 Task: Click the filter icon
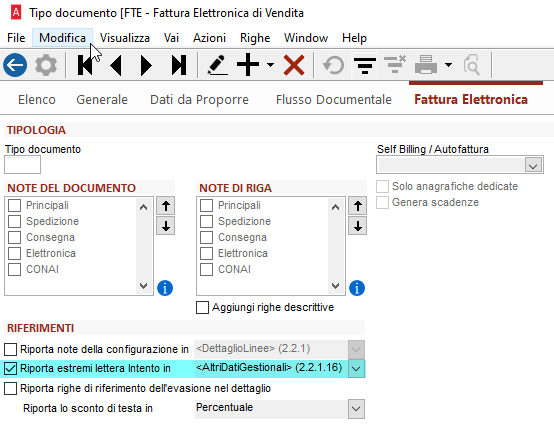(x=365, y=65)
